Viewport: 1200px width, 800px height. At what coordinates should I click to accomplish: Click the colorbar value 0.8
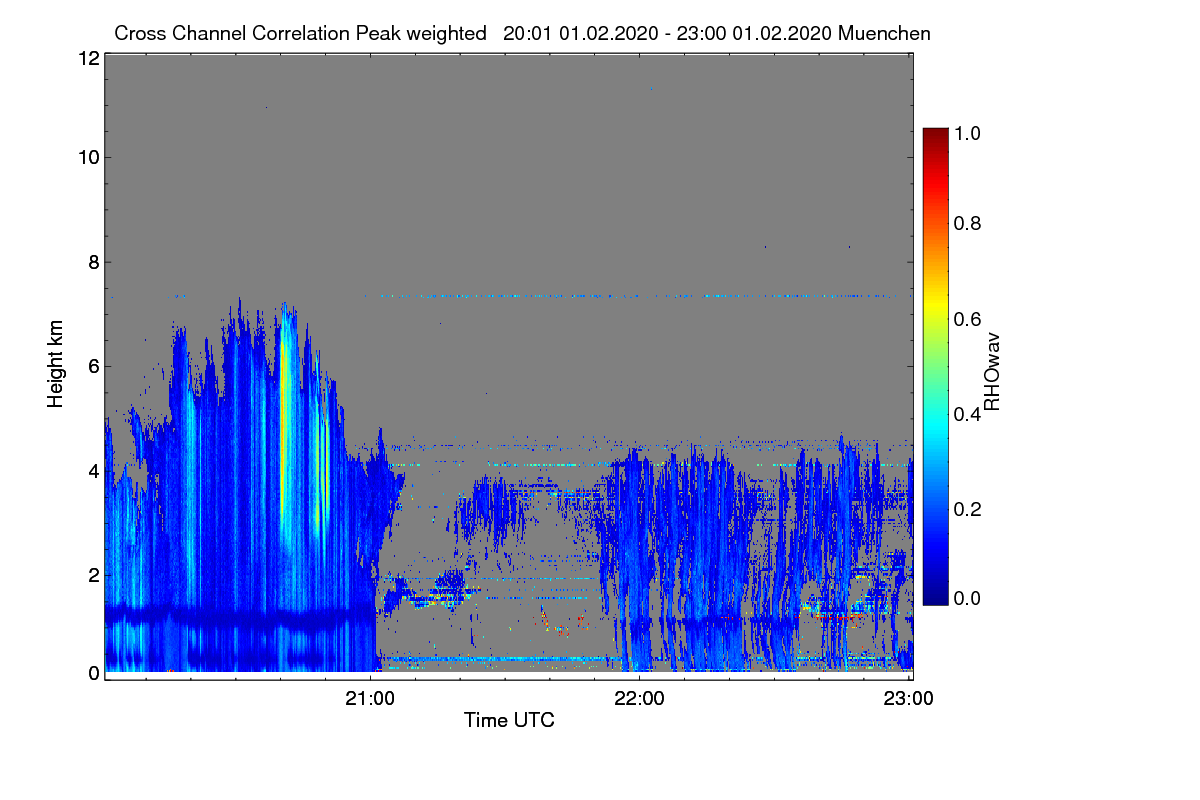tap(965, 224)
